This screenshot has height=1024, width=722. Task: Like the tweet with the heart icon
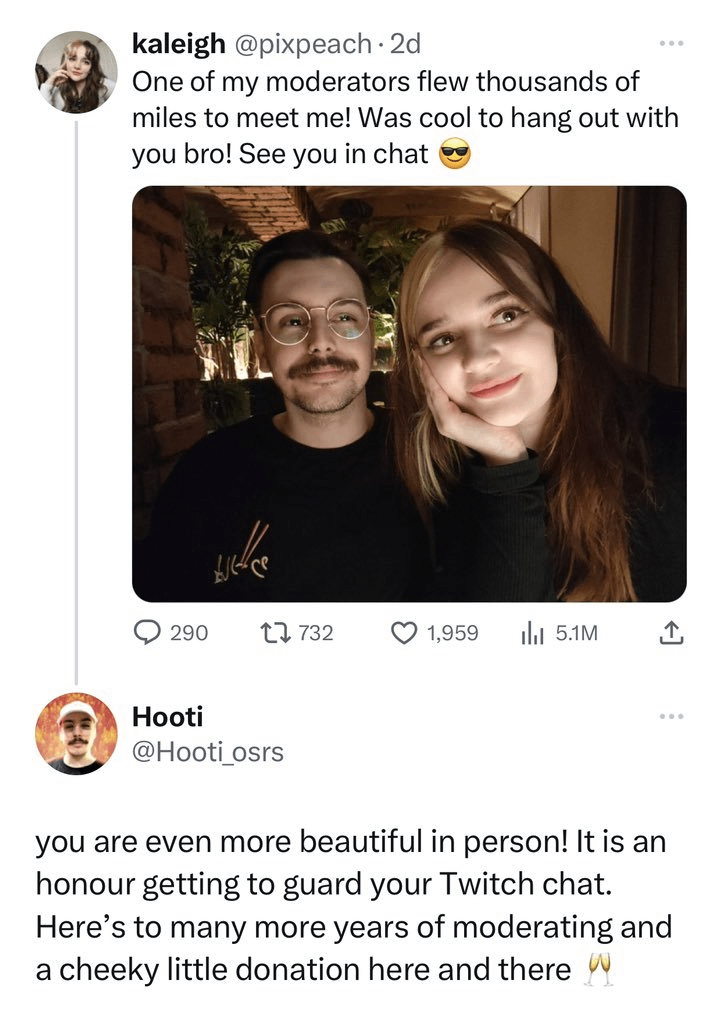[404, 633]
